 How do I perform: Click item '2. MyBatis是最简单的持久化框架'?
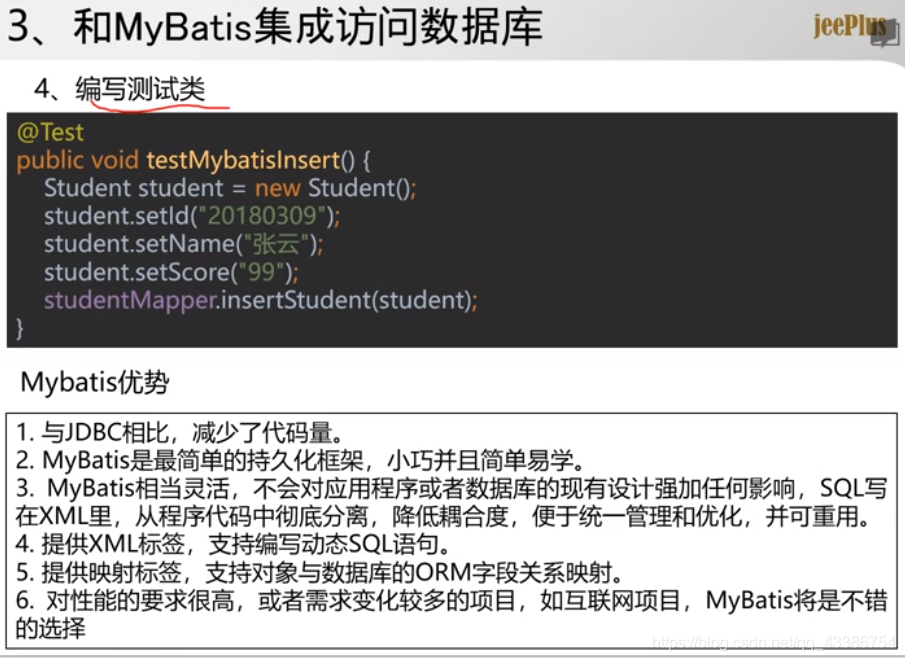click(x=301, y=460)
